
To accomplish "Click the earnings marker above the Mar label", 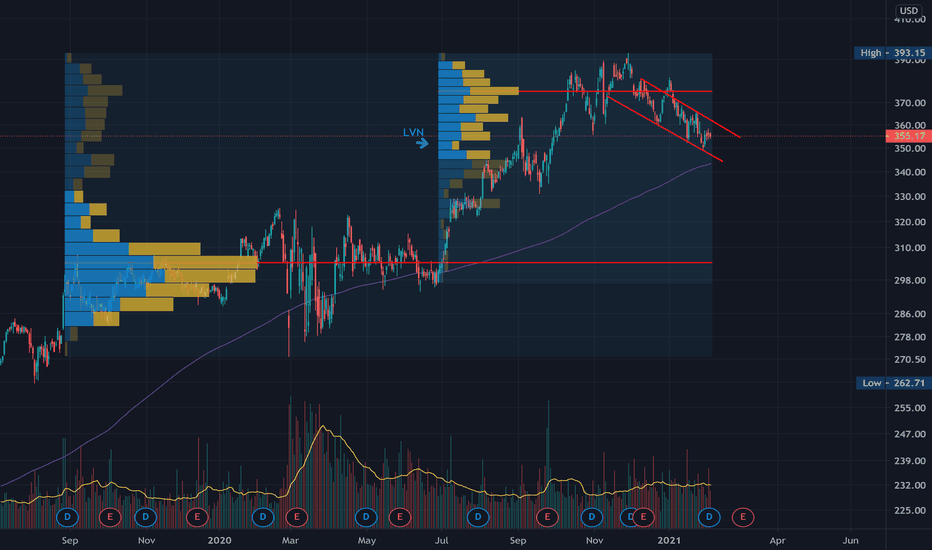I will pyautogui.click(x=297, y=517).
